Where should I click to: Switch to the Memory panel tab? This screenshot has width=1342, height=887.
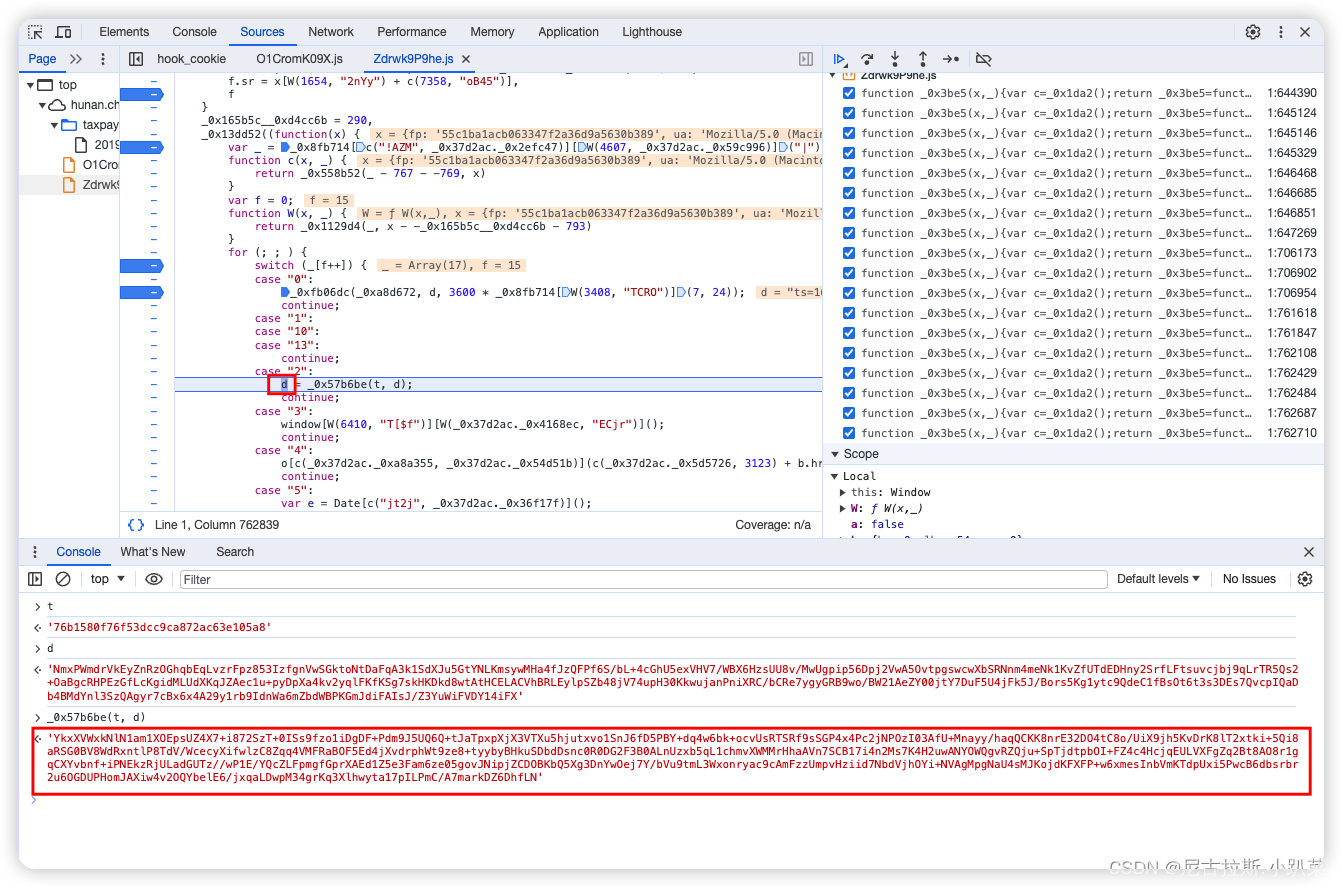point(492,32)
